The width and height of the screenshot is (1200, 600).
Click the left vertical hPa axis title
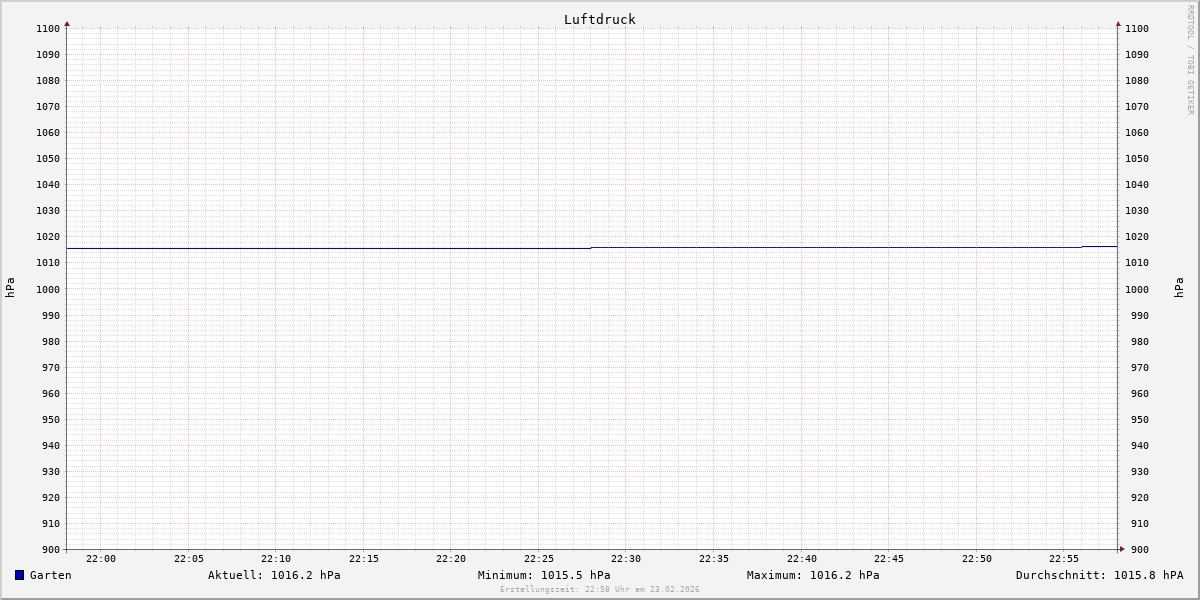pos(10,288)
